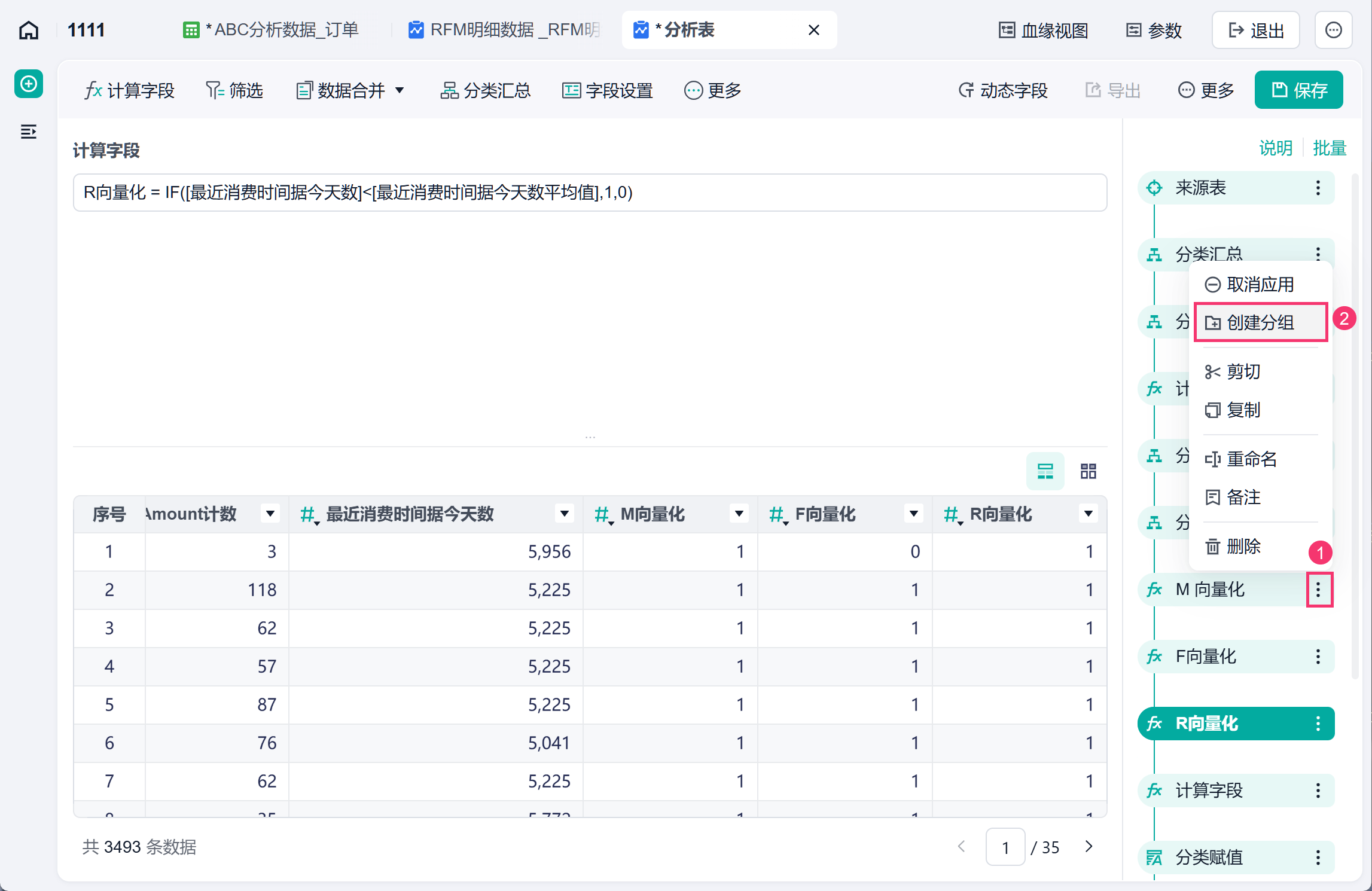Click the 批量 batch link
1372x891 pixels.
pos(1329,148)
